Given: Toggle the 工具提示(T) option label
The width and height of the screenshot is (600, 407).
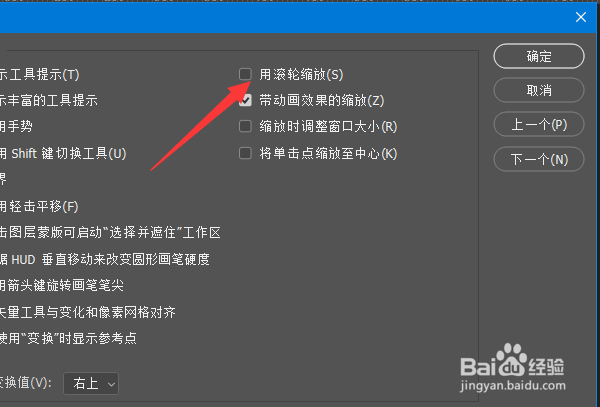Looking at the screenshot, I should [x=39, y=75].
